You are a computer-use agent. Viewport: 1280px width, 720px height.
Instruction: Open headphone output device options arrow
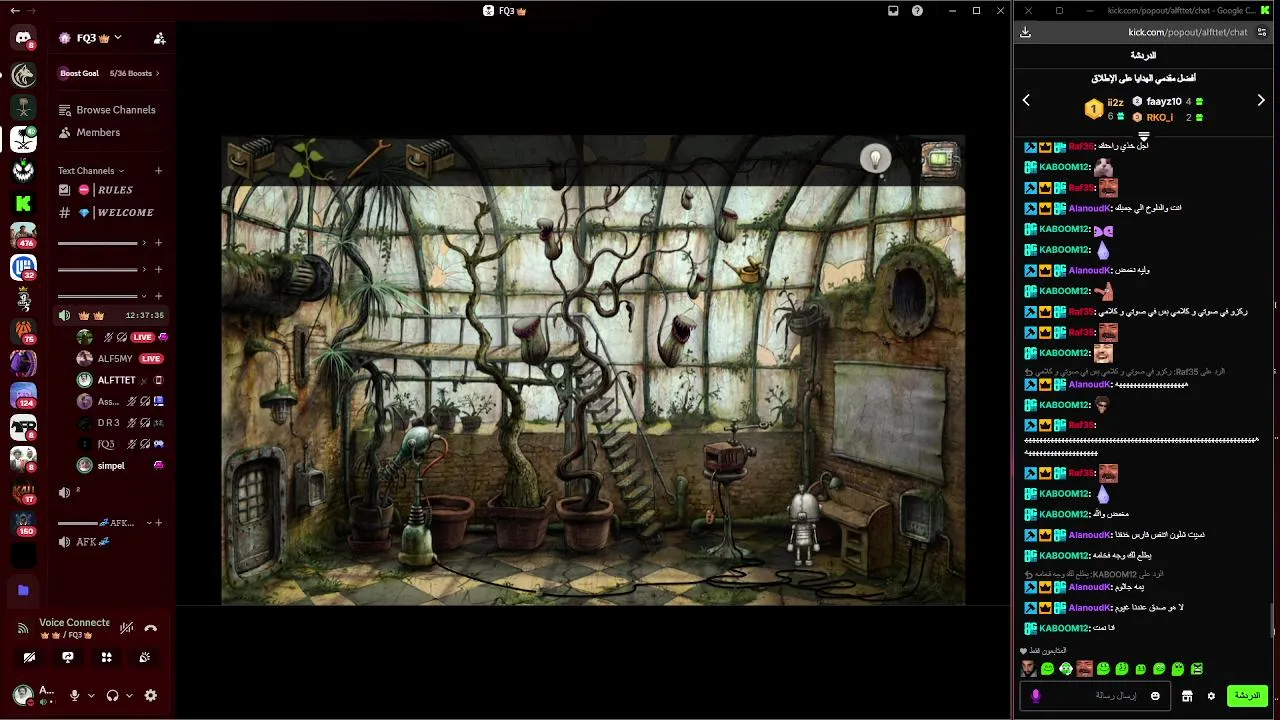click(129, 695)
